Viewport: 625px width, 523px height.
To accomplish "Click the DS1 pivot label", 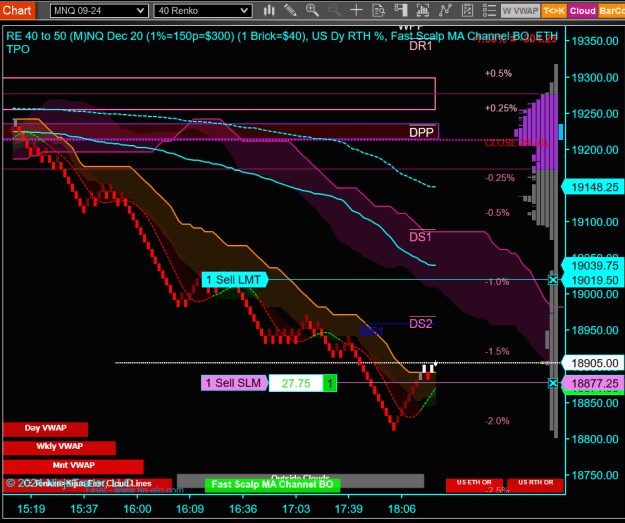I will point(421,237).
